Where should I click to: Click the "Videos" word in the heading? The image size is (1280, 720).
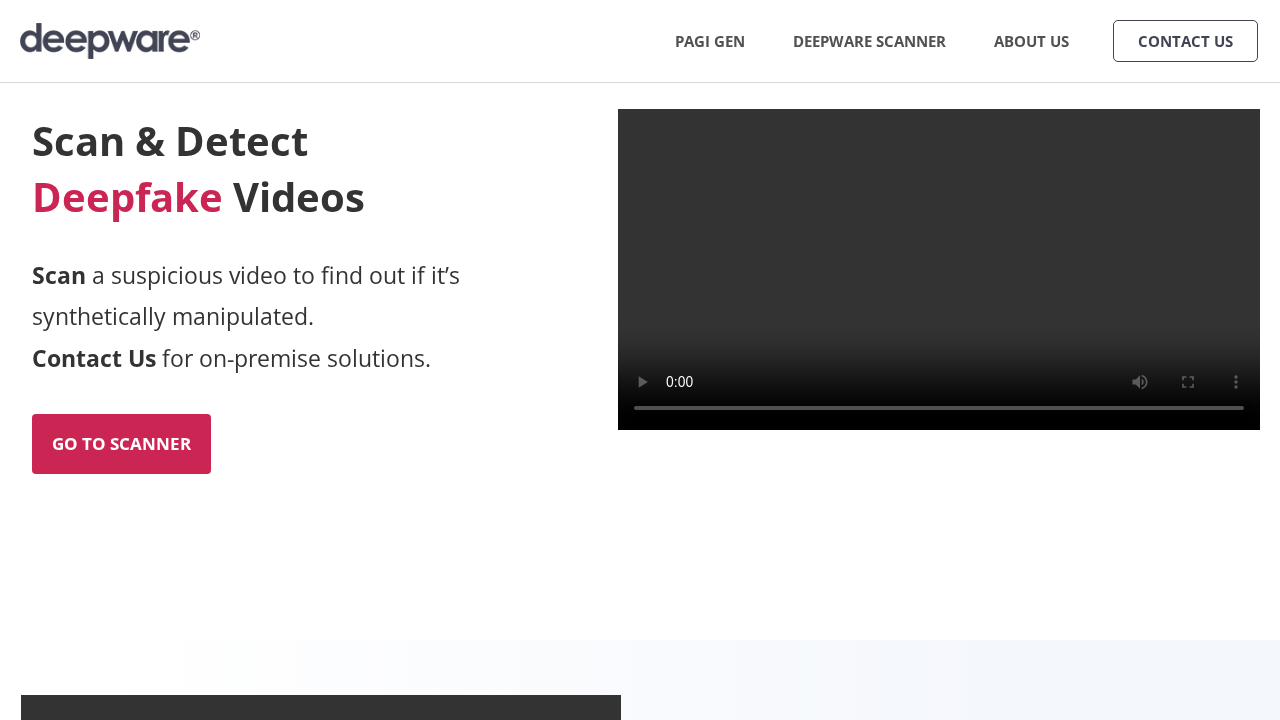(x=298, y=197)
